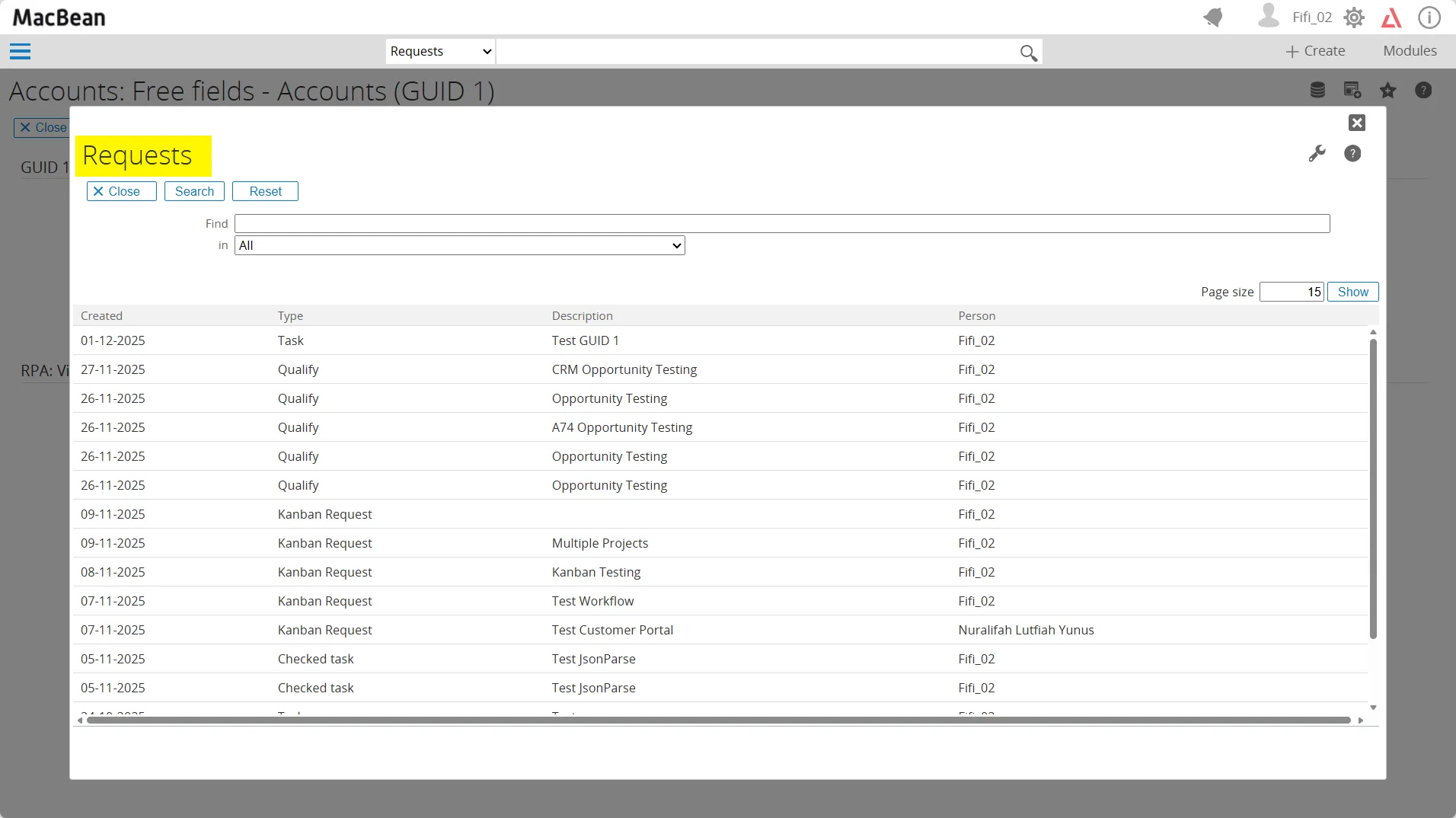1456x818 pixels.
Task: Click the Fifi_02 user profile icon
Action: pyautogui.click(x=1268, y=17)
